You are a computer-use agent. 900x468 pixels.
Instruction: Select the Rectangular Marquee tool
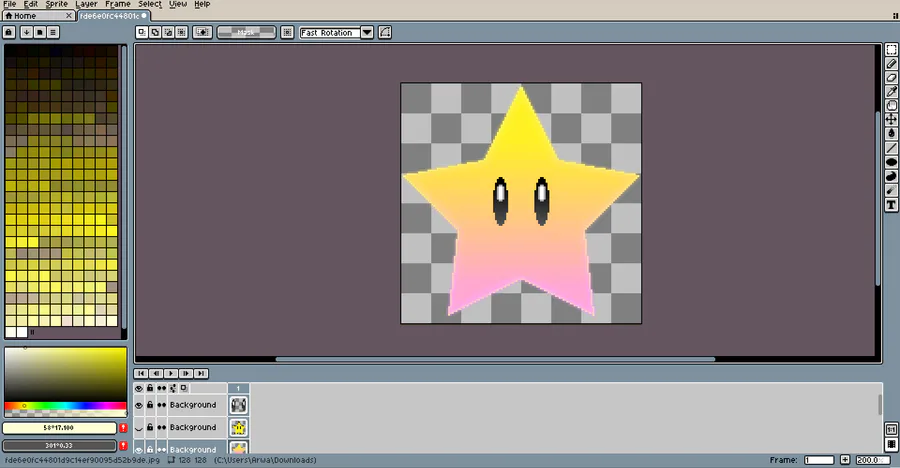(x=891, y=50)
